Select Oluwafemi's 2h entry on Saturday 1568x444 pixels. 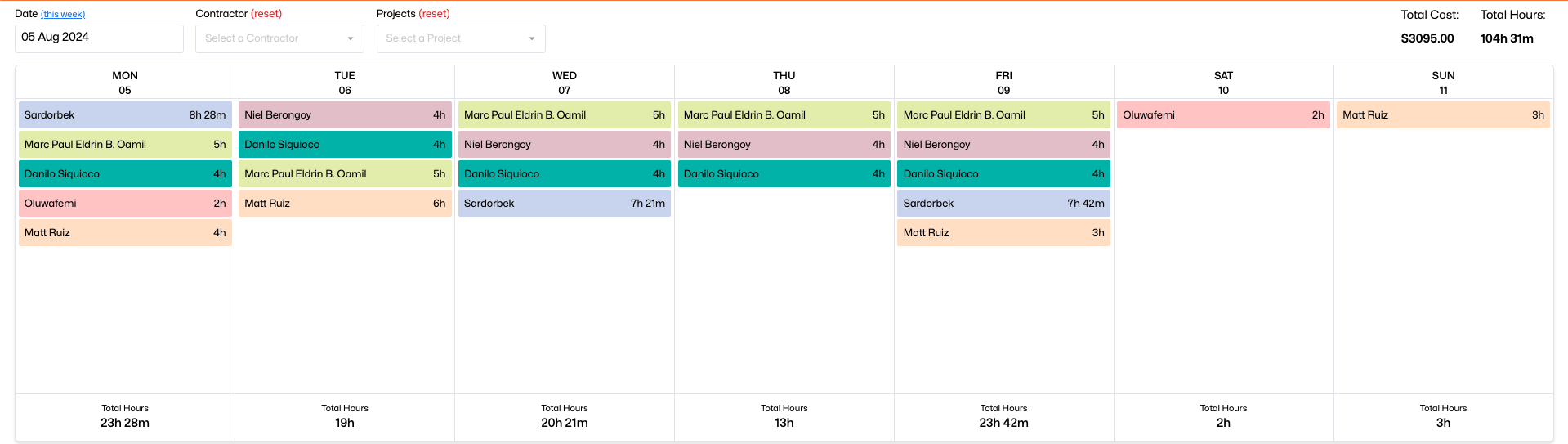(x=1223, y=115)
